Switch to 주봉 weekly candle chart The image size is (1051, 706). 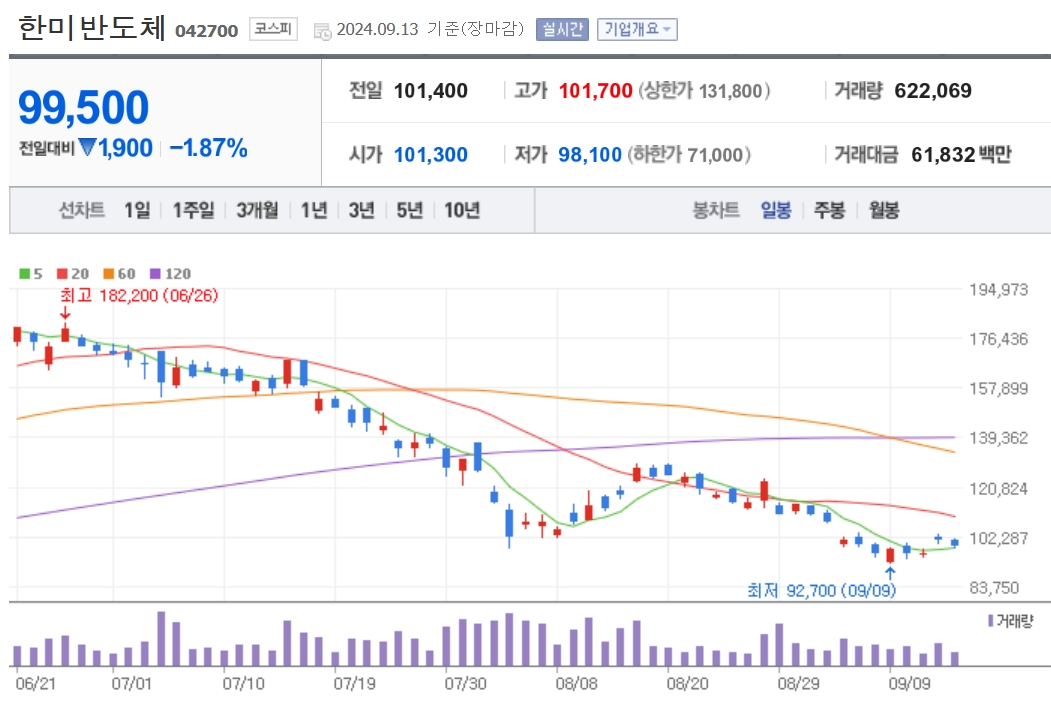[x=829, y=211]
